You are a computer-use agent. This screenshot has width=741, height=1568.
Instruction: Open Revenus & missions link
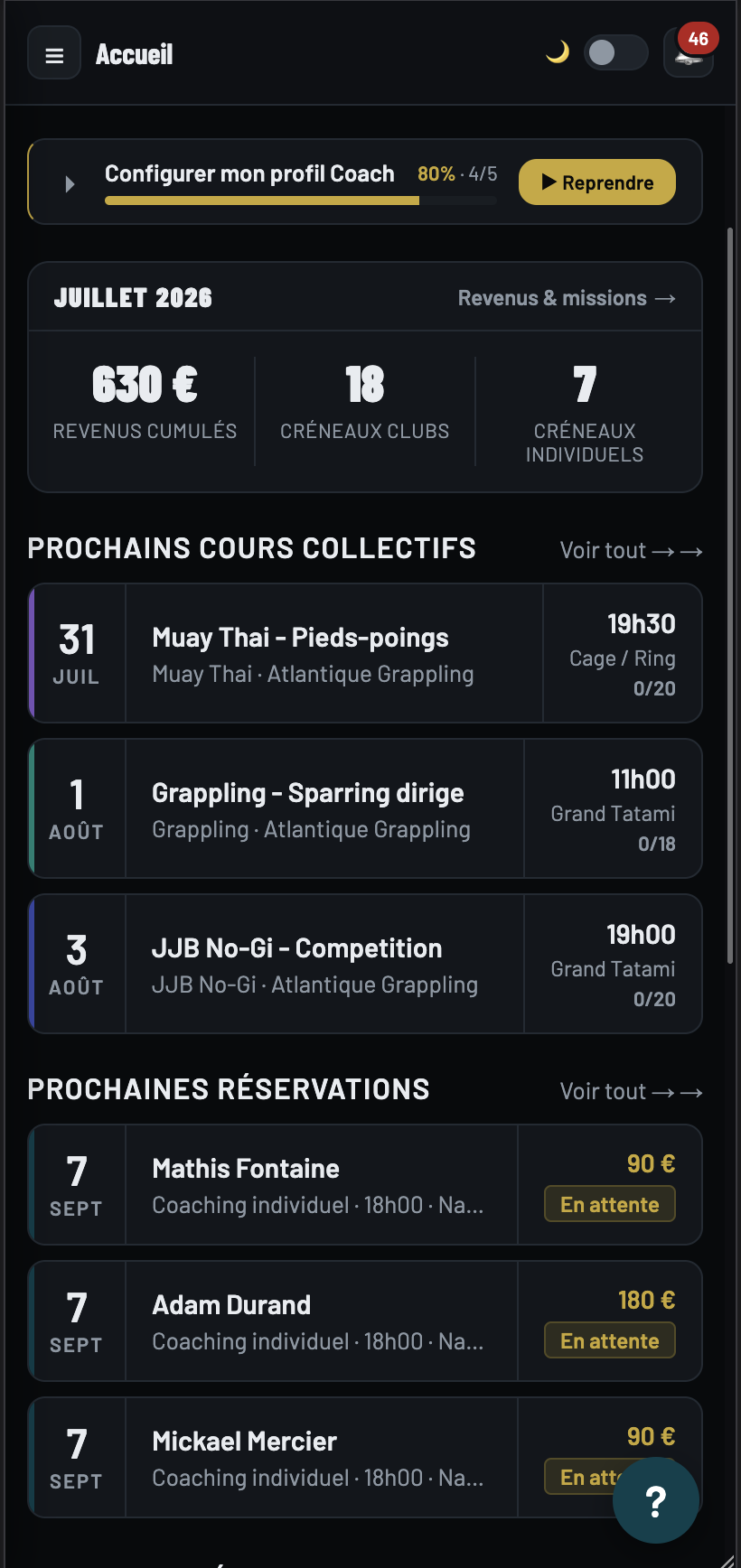coord(567,298)
